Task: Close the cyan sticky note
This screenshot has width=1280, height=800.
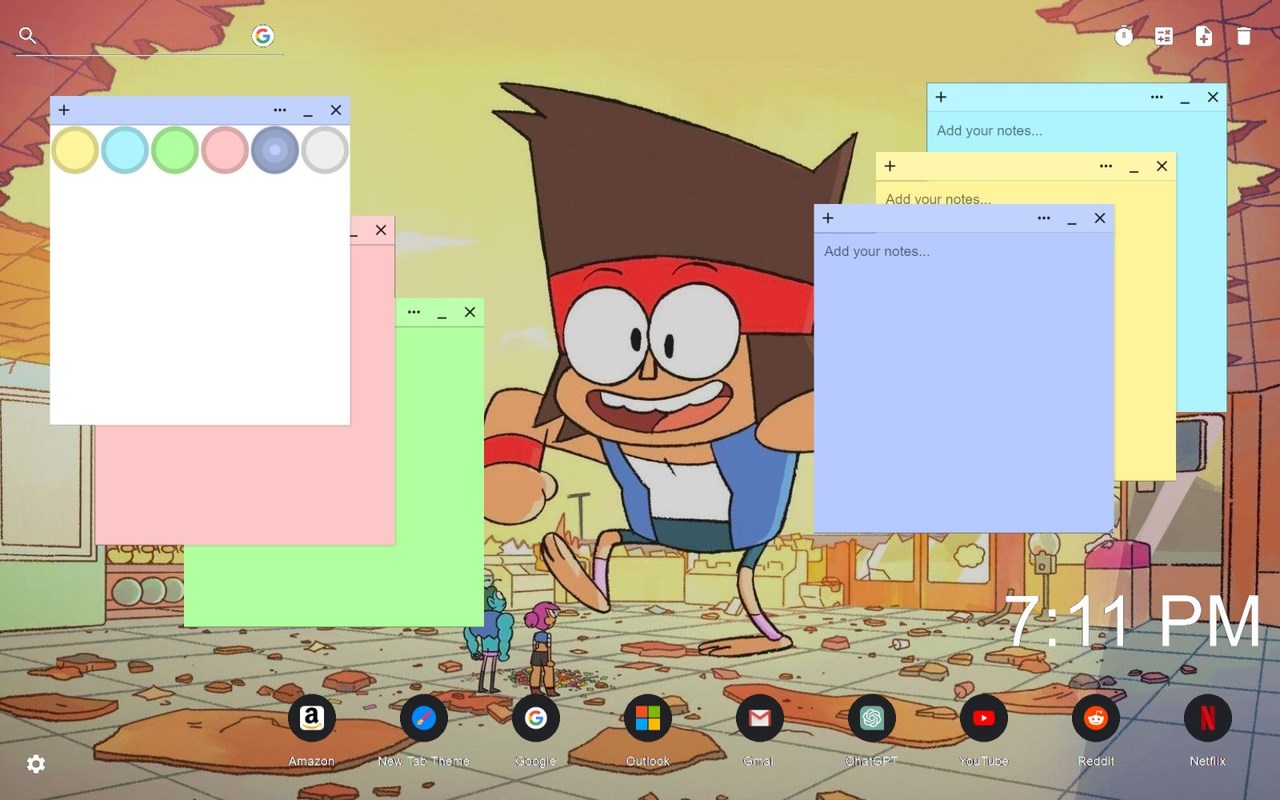Action: click(x=1213, y=97)
